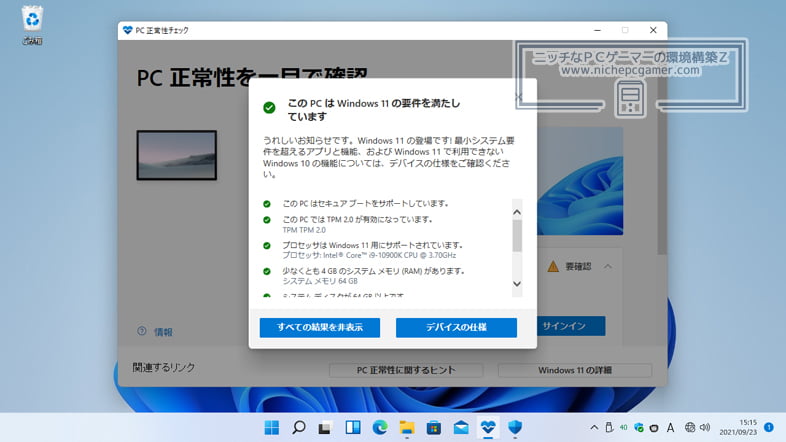786x442 pixels.
Task: Click text 'TPM TPM 2.0'
Action: [x=304, y=230]
